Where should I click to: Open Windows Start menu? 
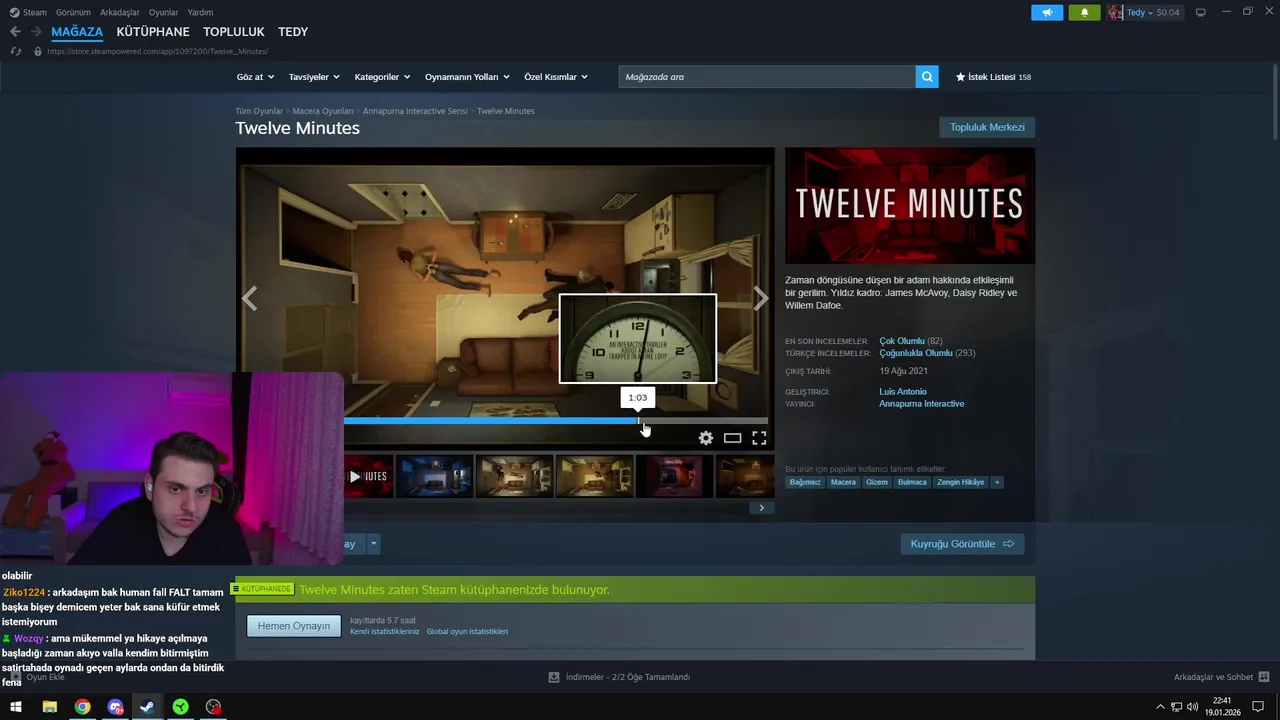pyautogui.click(x=16, y=707)
